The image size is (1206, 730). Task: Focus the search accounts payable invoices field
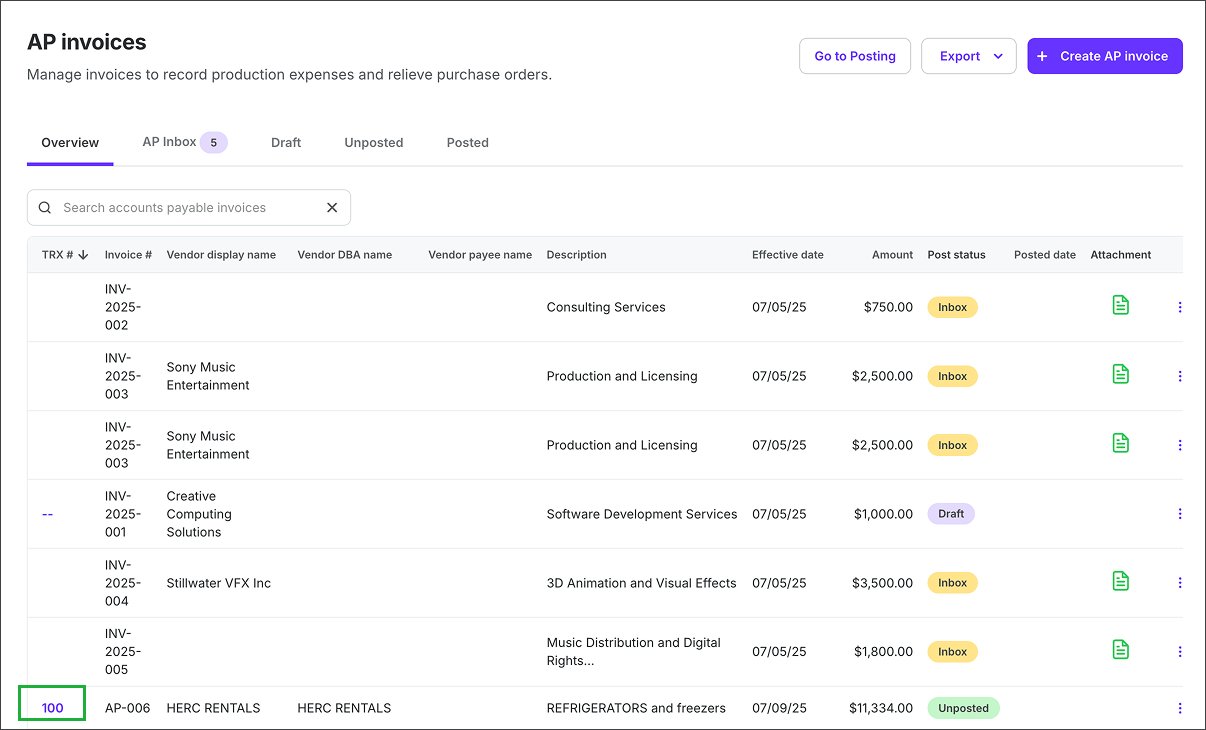coord(189,208)
